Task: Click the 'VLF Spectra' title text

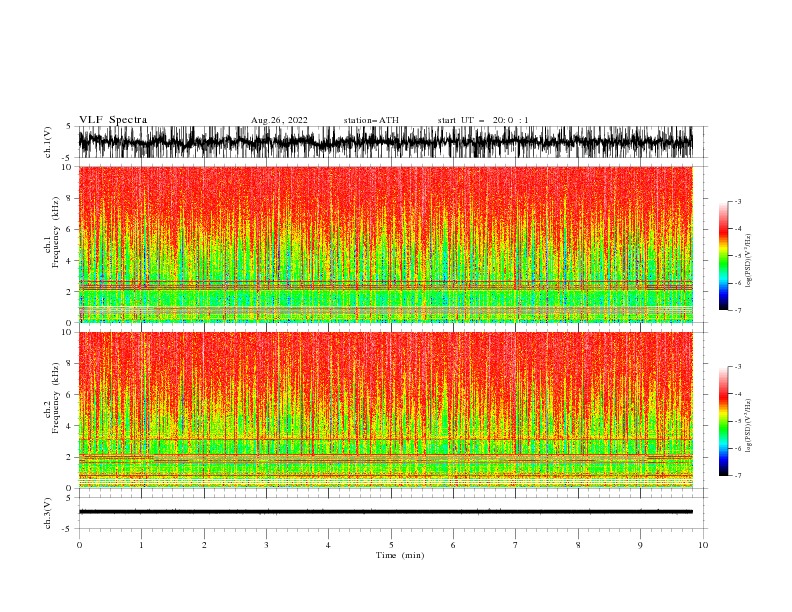Action: coord(113,120)
